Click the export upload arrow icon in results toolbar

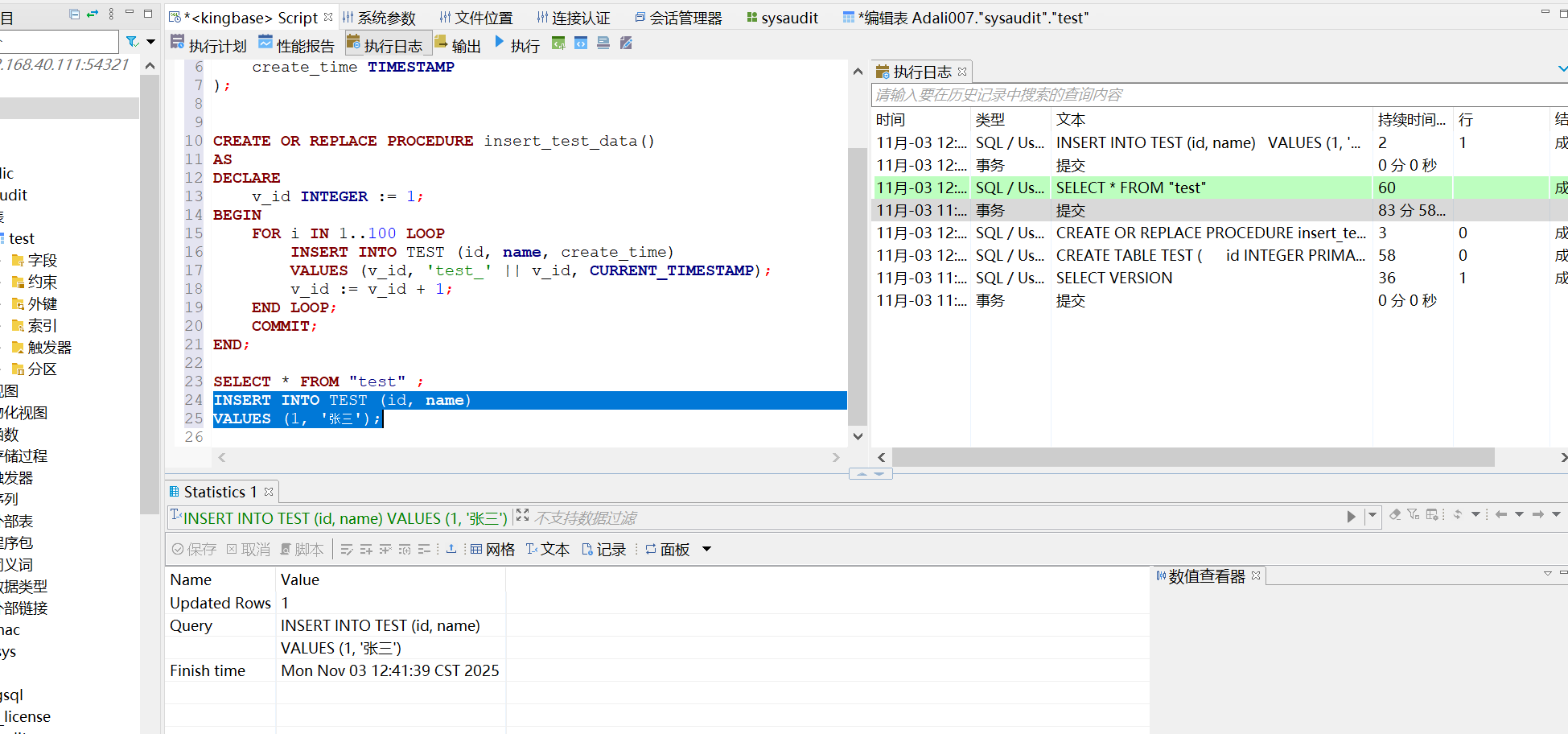pos(451,550)
